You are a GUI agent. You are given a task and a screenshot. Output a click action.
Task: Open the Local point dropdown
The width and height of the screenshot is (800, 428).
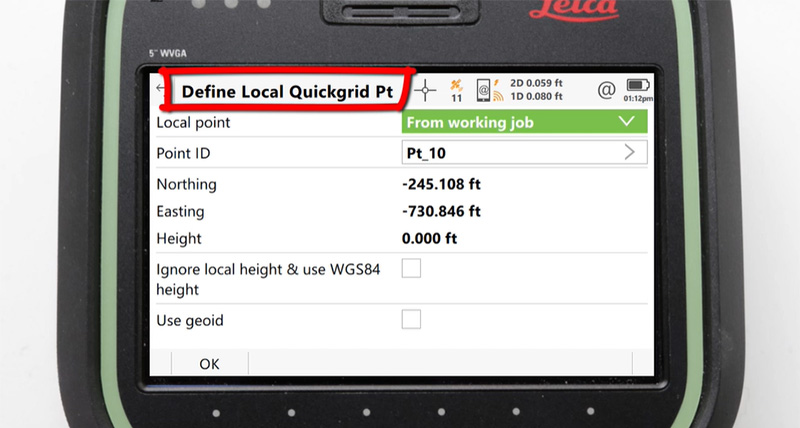tap(524, 122)
